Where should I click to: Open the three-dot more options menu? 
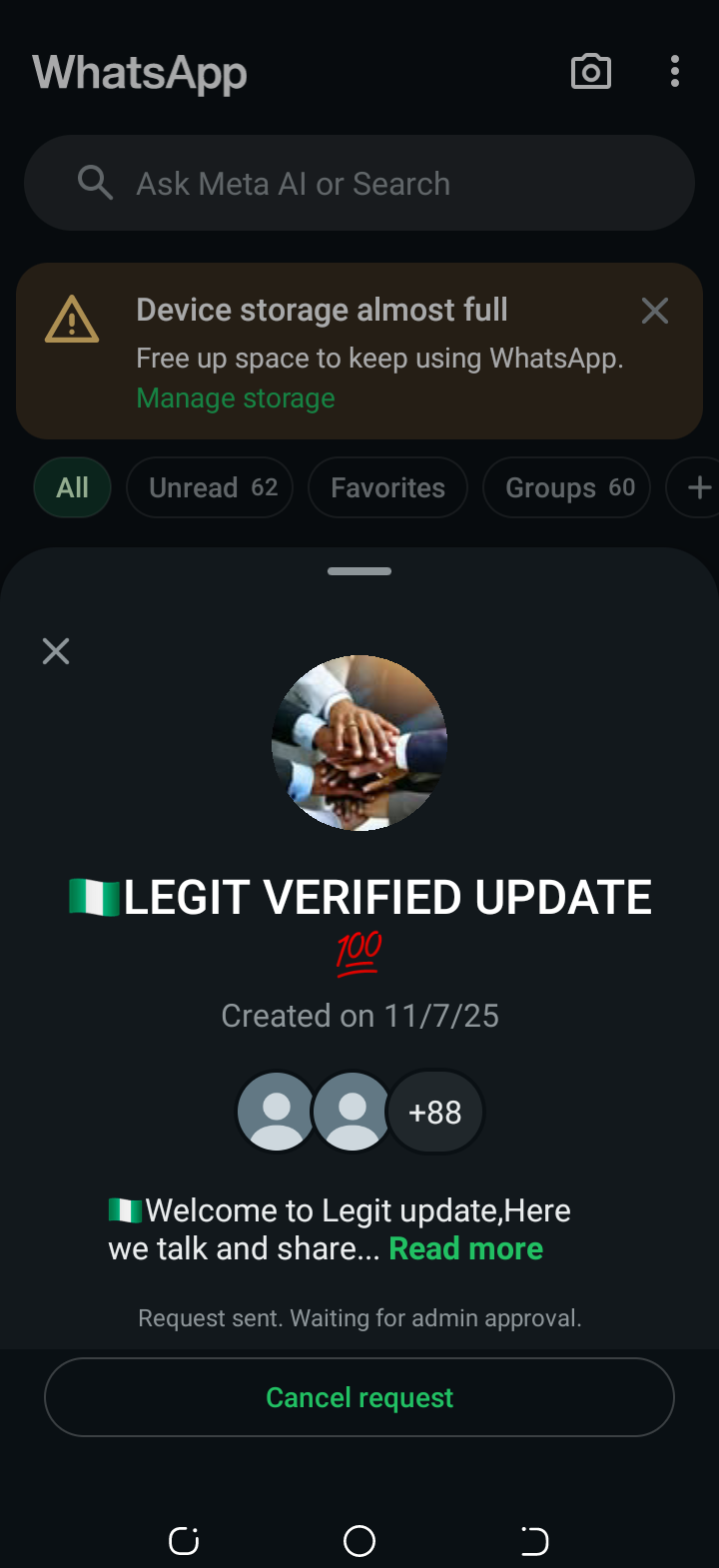coord(675,72)
